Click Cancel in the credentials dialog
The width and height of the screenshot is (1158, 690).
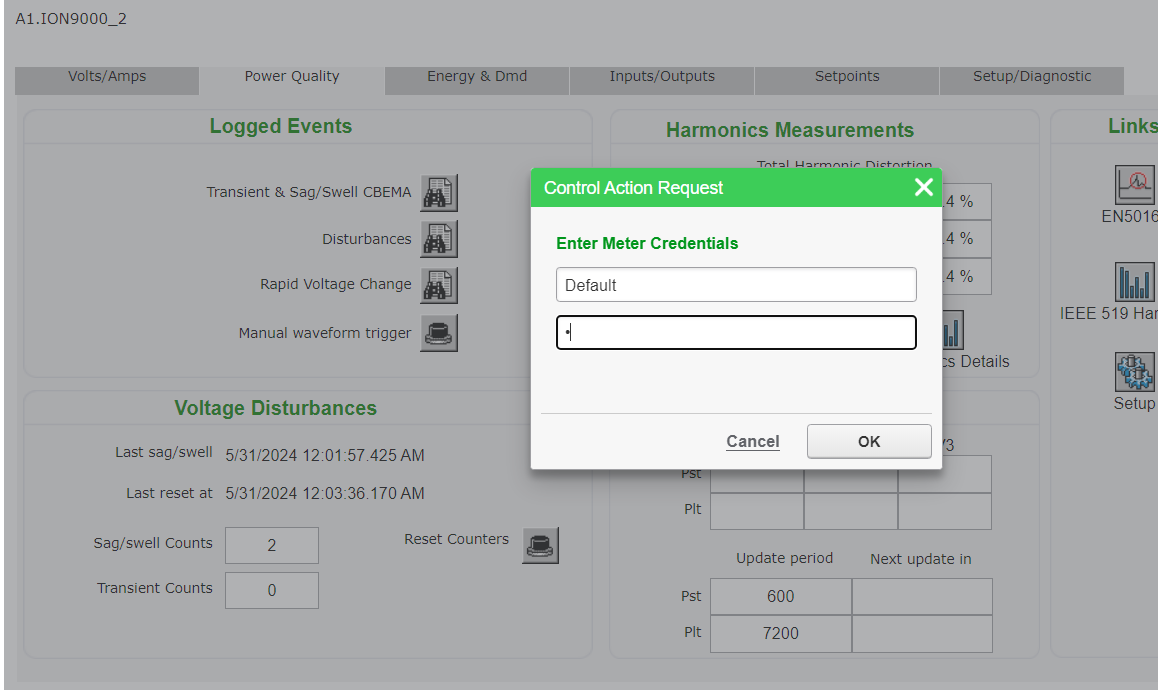coord(753,442)
